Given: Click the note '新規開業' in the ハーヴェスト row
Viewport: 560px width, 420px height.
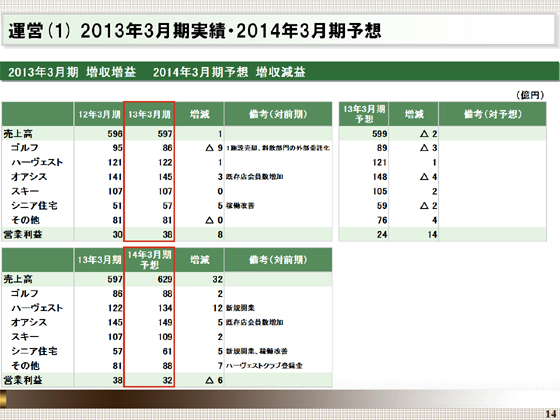Looking at the screenshot, I should pos(240,308).
